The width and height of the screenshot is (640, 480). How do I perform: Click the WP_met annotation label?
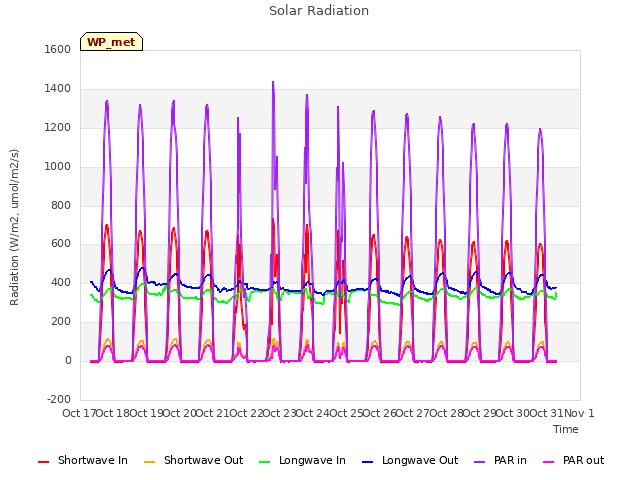point(111,42)
